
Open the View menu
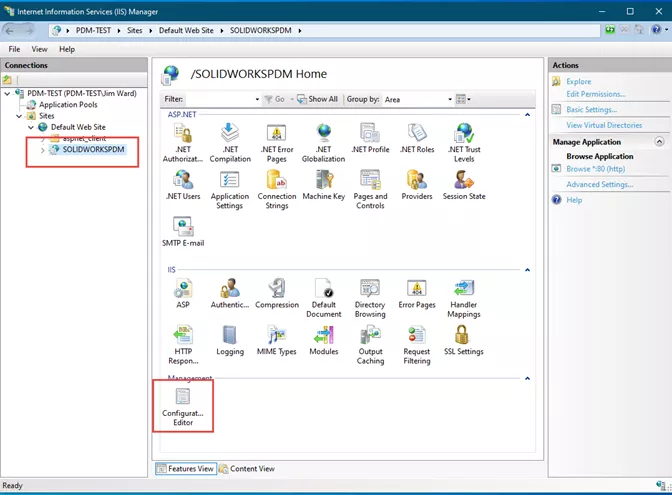(x=39, y=49)
